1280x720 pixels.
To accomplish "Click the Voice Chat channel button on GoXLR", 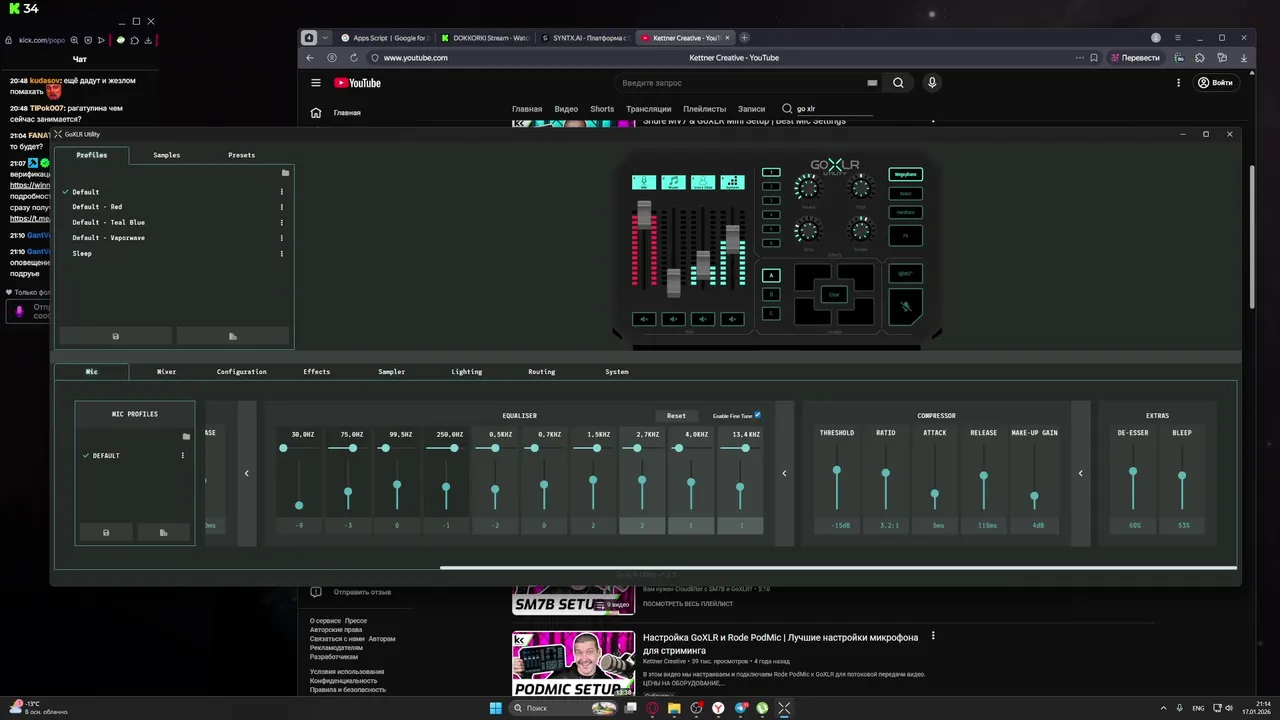I will pos(703,182).
